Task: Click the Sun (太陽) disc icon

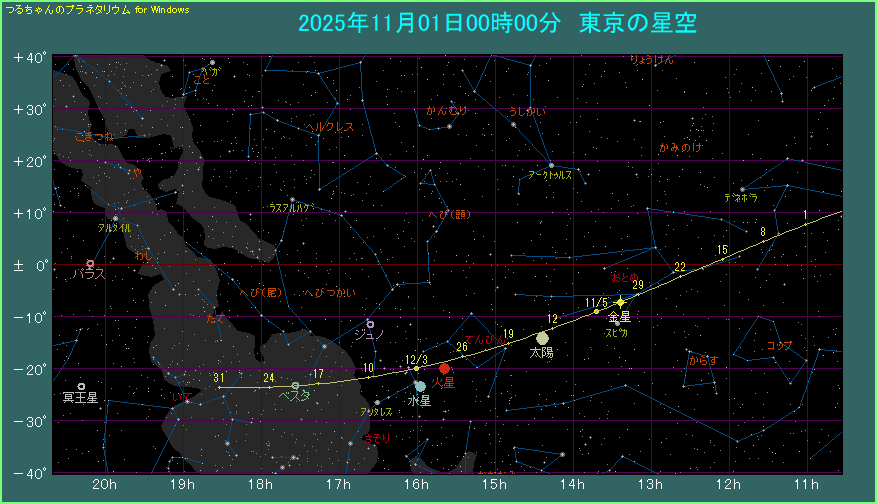Action: click(x=542, y=338)
